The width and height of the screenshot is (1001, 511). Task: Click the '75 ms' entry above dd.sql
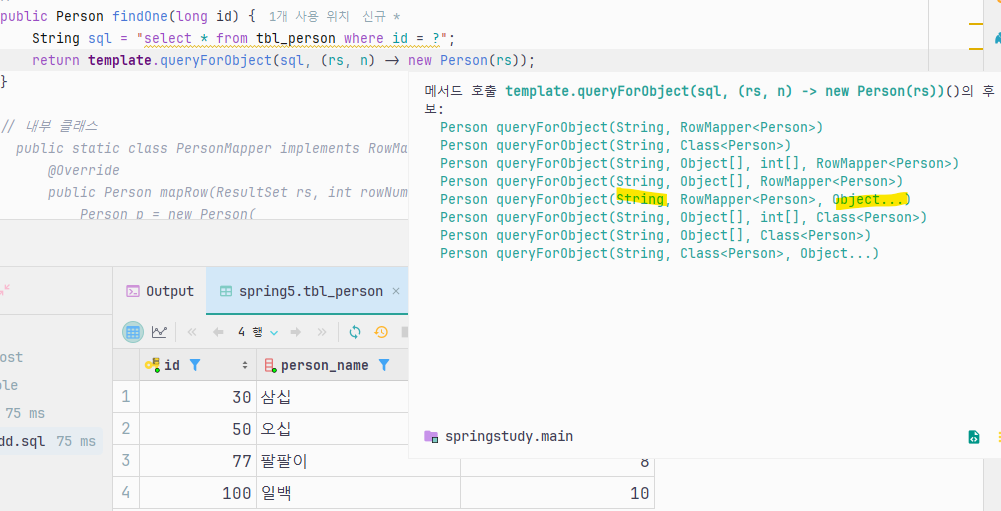pyautogui.click(x=25, y=413)
